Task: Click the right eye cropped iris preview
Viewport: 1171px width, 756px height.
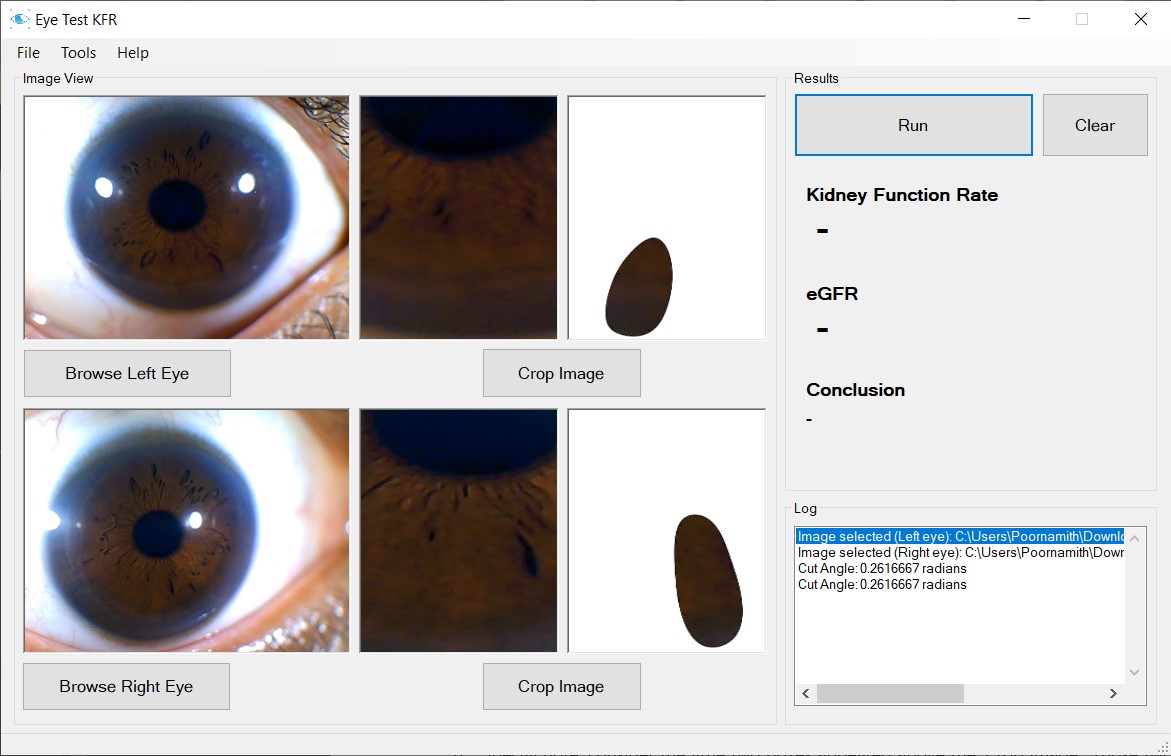Action: 458,530
